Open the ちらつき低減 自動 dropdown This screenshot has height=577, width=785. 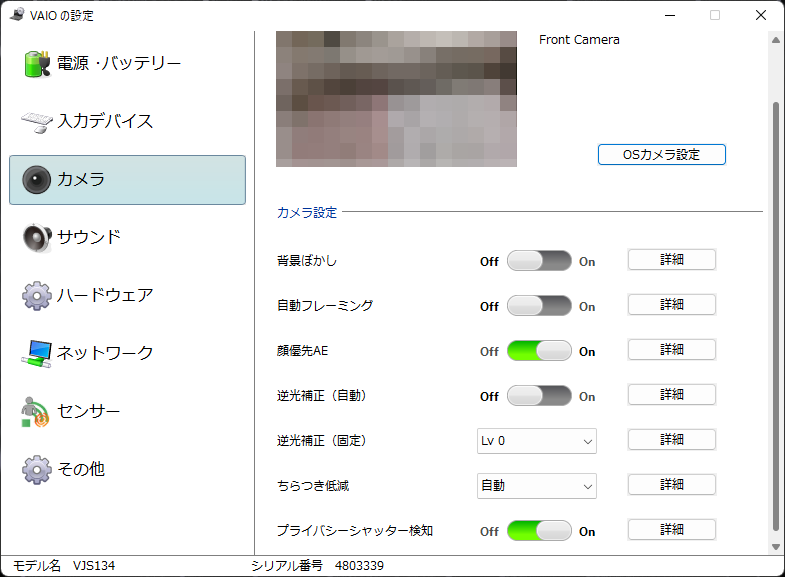537,486
